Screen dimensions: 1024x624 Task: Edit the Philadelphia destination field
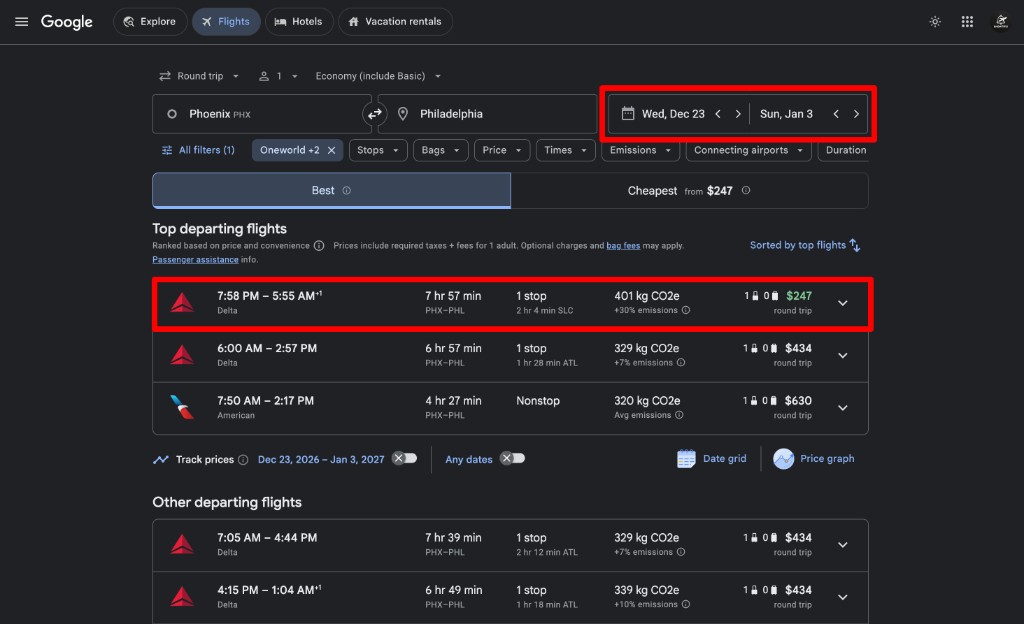(x=487, y=114)
